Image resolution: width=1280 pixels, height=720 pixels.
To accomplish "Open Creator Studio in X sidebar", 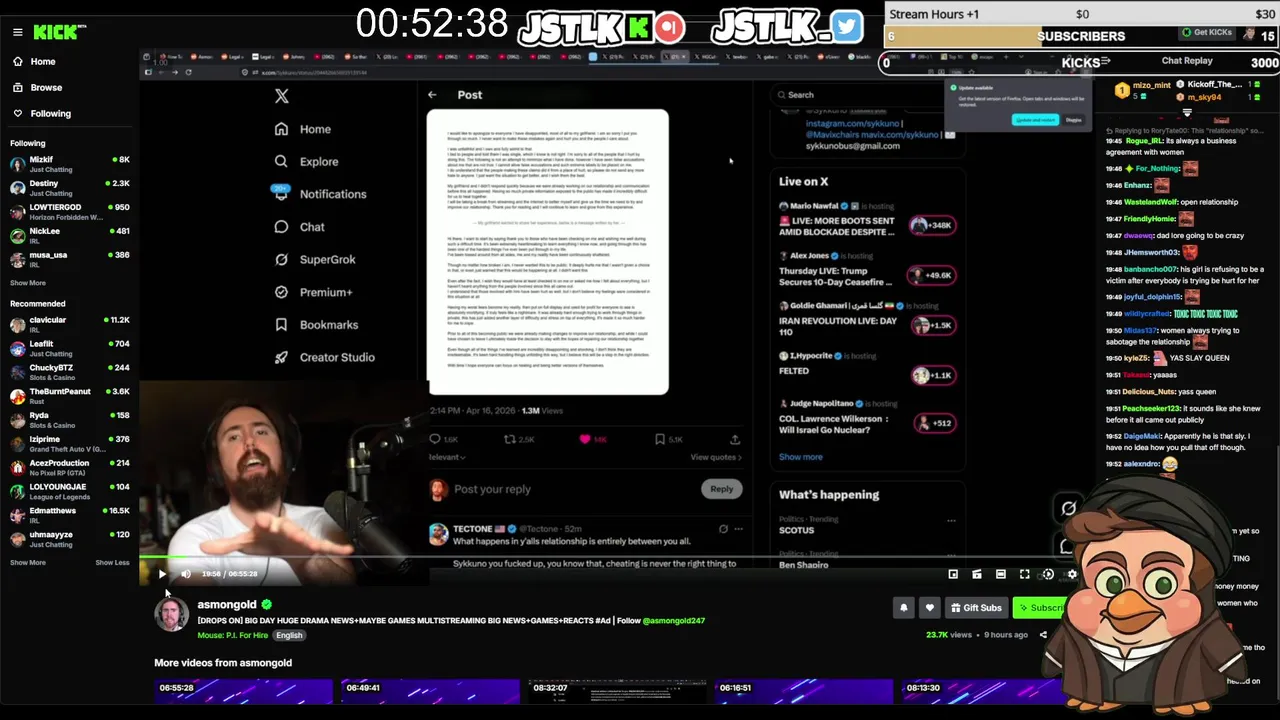I will (325, 357).
